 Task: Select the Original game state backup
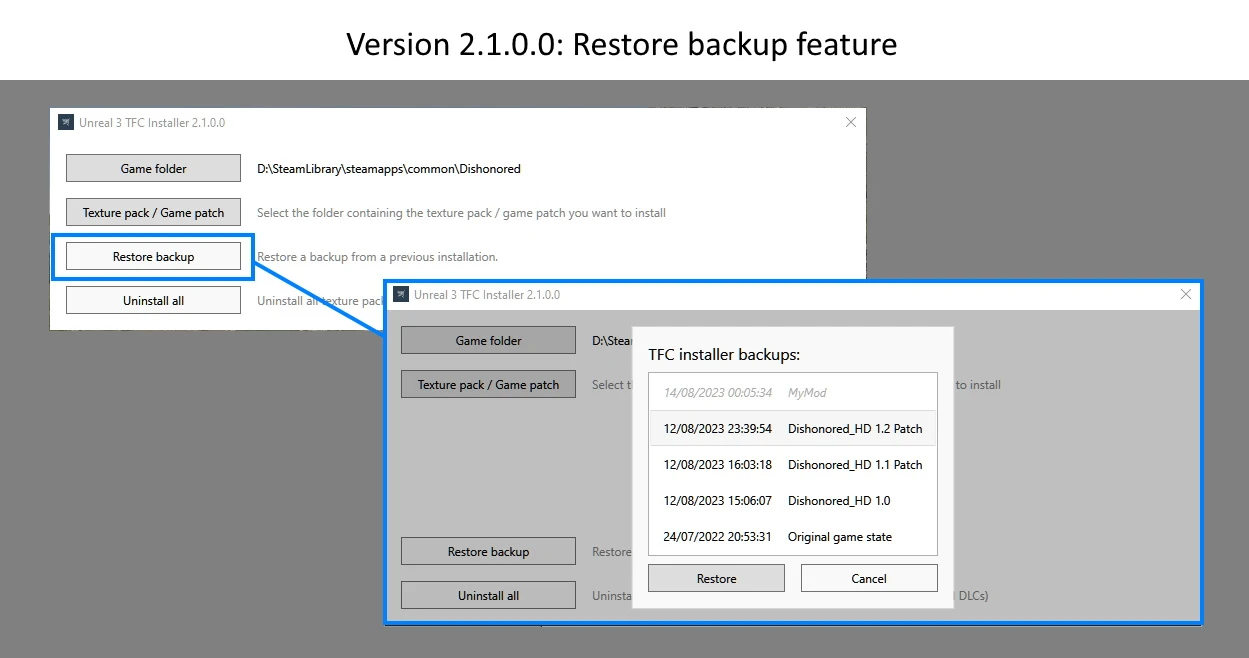click(x=792, y=537)
